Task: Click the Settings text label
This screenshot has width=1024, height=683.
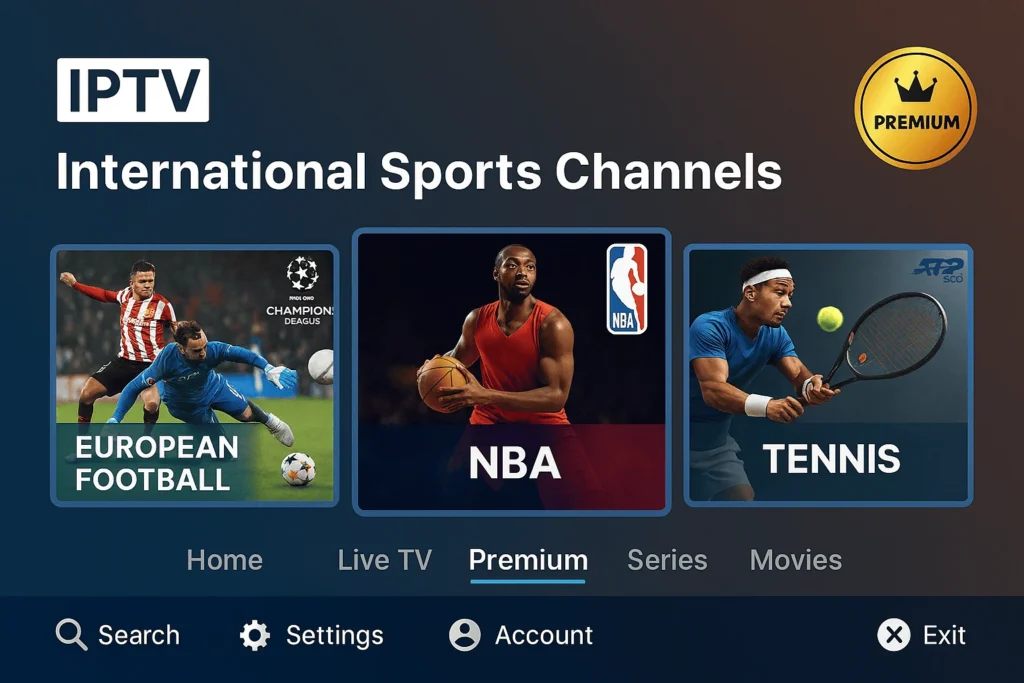Action: coord(335,635)
